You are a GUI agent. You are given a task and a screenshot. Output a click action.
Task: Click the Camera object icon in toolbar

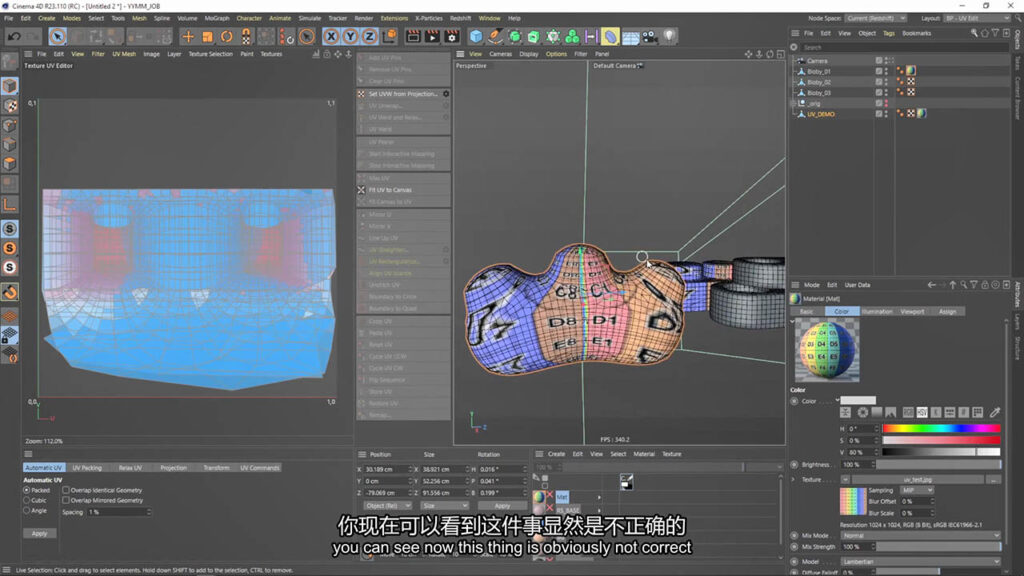(649, 37)
